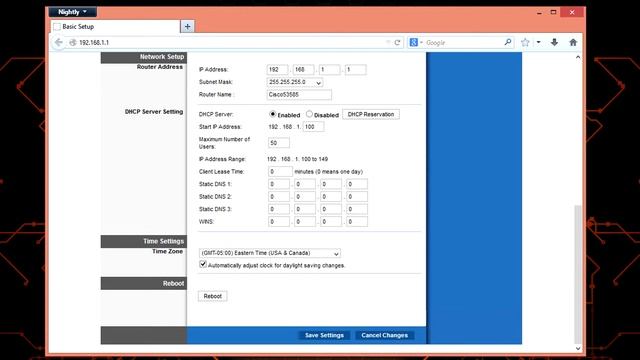Click Save Settings

324,335
